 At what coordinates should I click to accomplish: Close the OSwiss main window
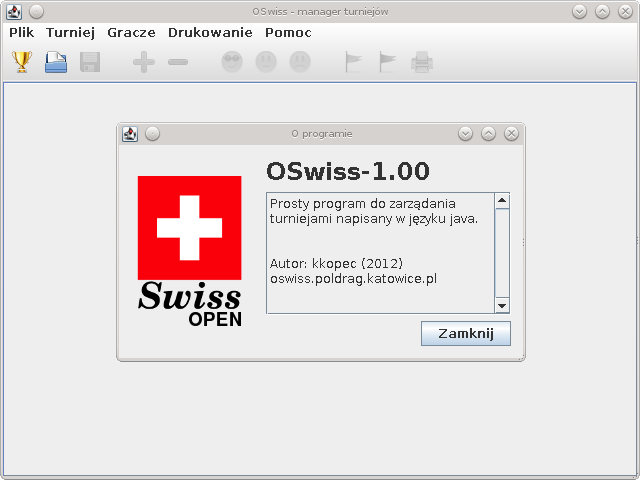[625, 12]
